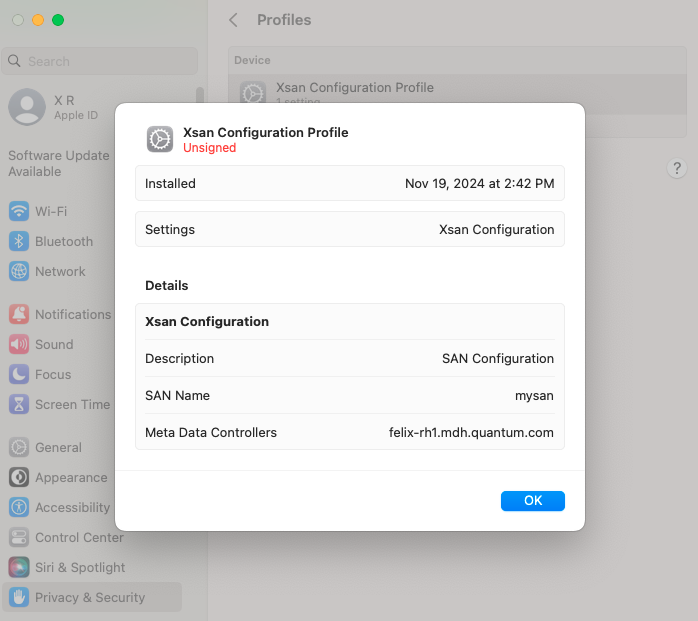Select the Bluetooth sidebar label
This screenshot has width=698, height=621.
click(x=64, y=241)
